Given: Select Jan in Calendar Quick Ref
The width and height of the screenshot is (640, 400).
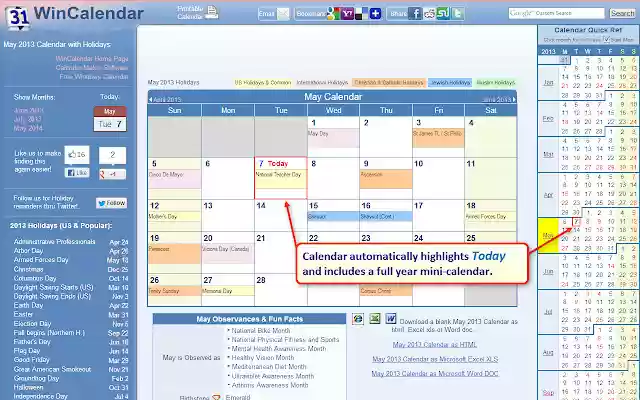Looking at the screenshot, I should click(548, 82).
